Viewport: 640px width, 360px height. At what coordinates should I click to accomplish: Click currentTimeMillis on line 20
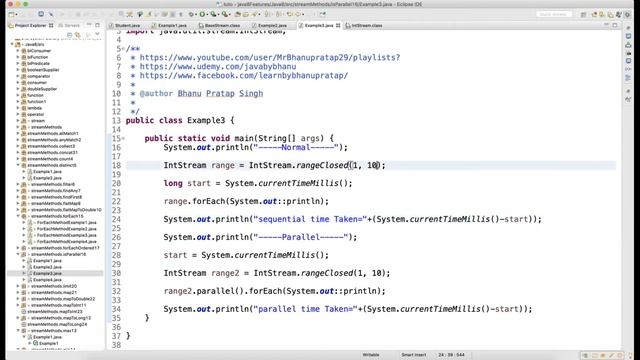pos(300,183)
